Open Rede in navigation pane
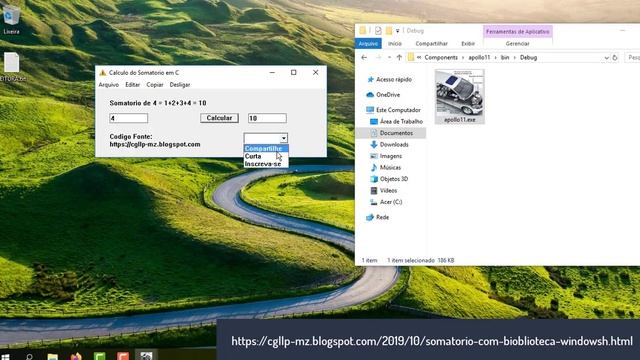Image resolution: width=640 pixels, height=360 pixels. click(378, 218)
